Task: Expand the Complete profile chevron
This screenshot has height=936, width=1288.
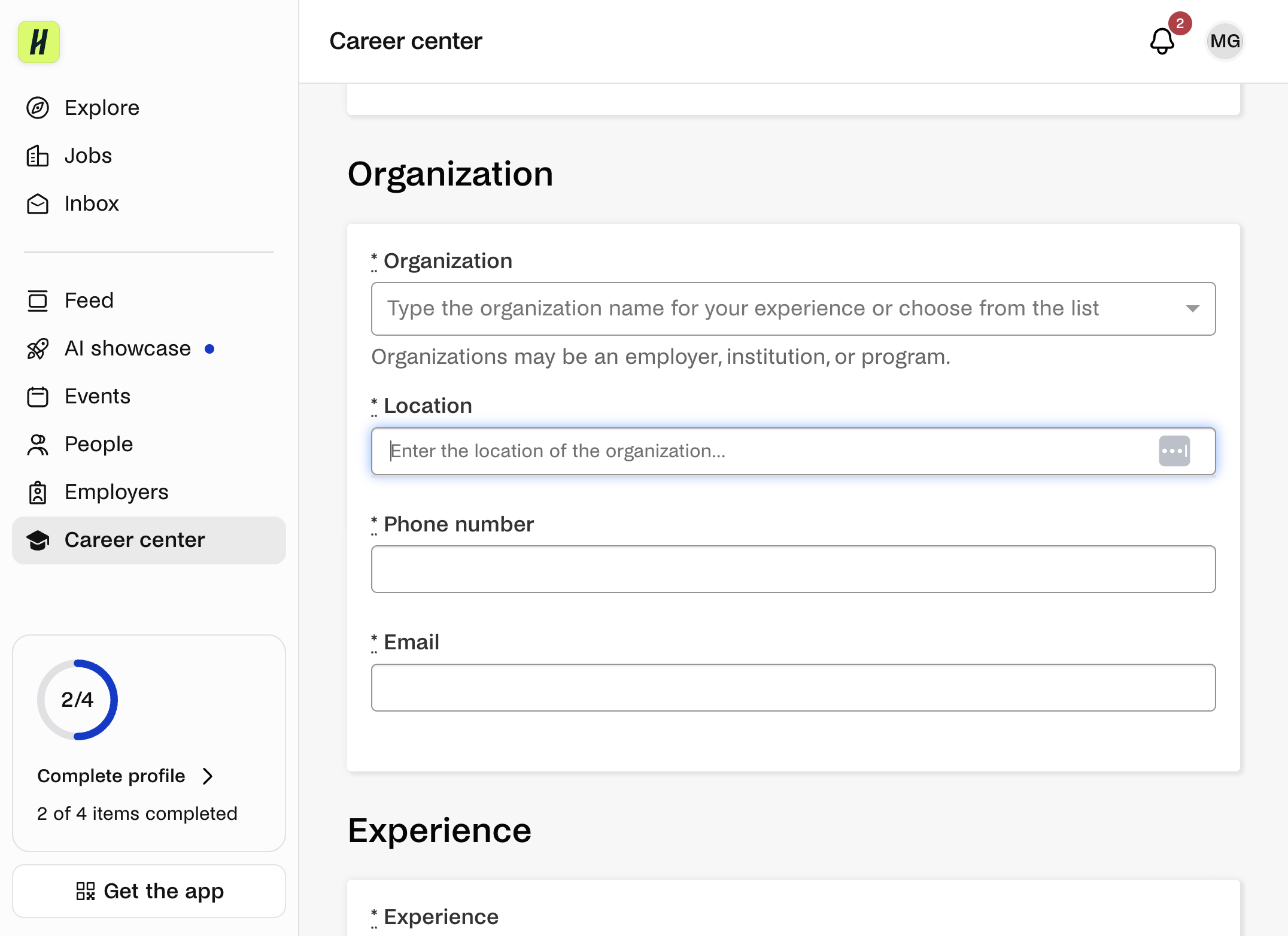Action: pos(208,776)
